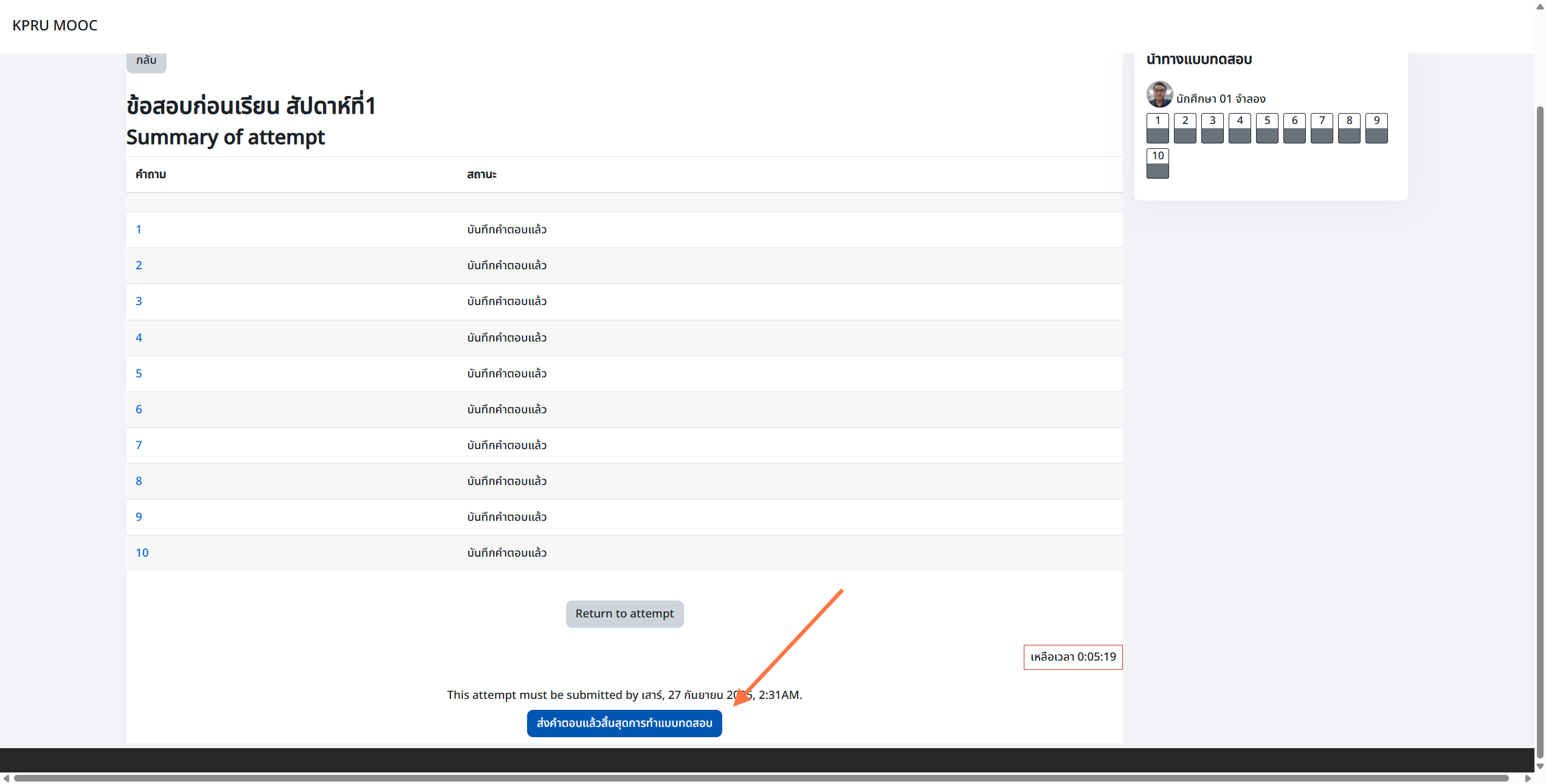Click the scroll right arrow
Image resolution: width=1546 pixels, height=784 pixels.
pos(1528,779)
